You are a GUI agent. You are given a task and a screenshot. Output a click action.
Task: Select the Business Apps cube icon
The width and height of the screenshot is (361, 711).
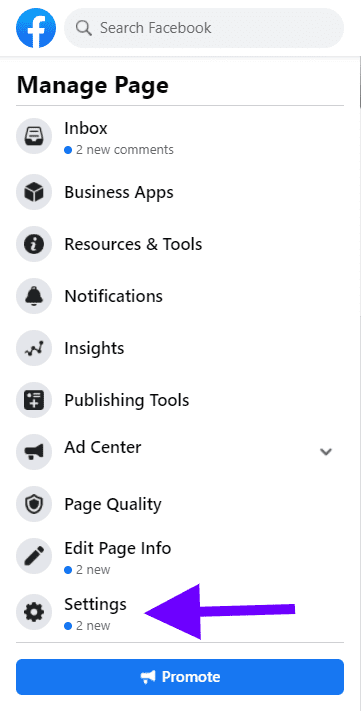[34, 192]
